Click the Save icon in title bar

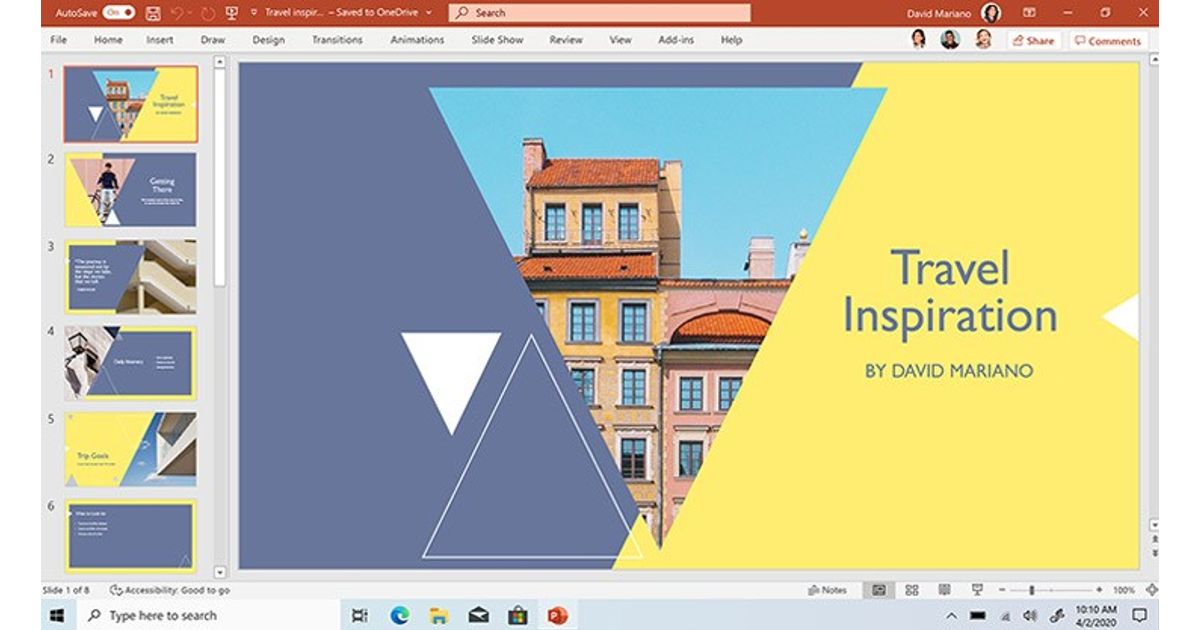coord(153,13)
